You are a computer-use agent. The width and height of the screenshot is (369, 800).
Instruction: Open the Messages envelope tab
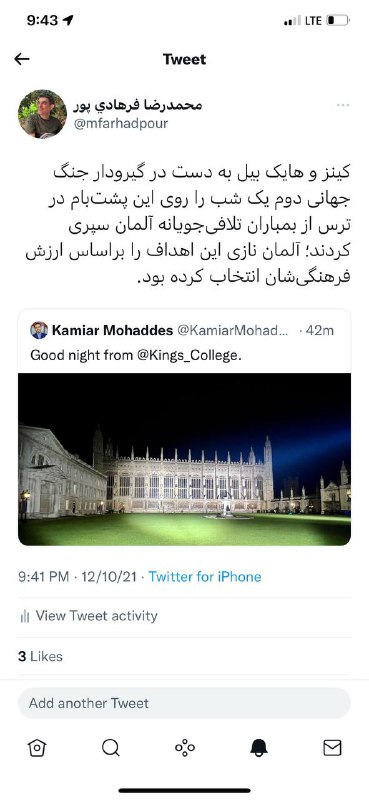click(x=332, y=747)
